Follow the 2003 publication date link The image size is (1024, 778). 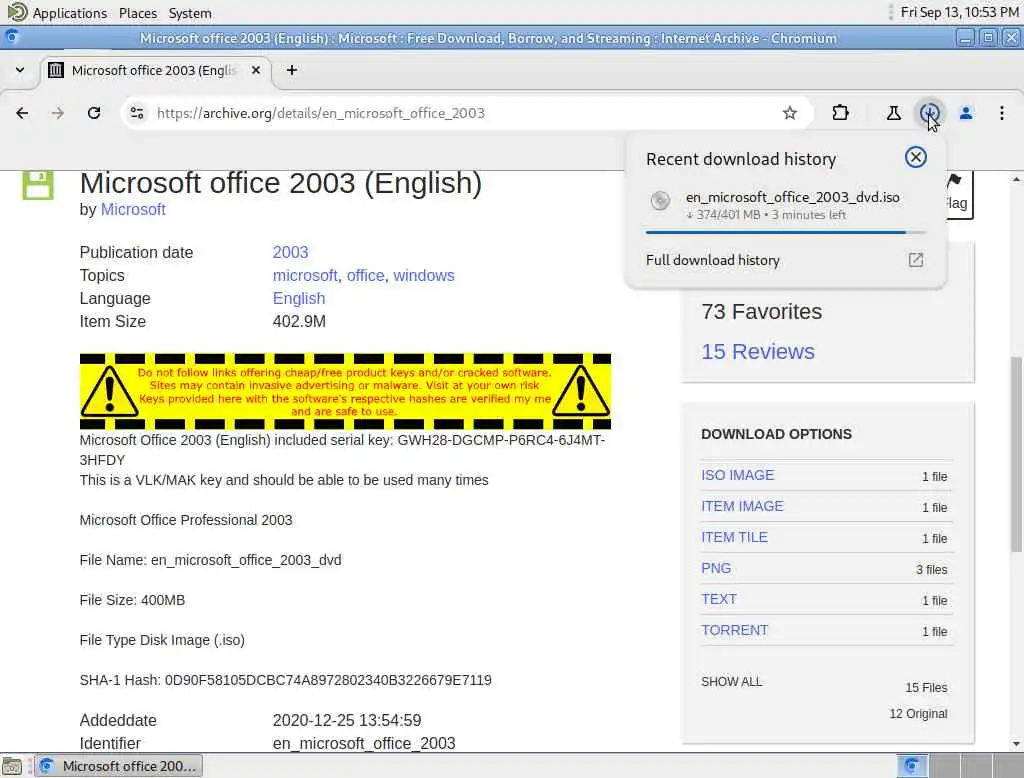(x=291, y=252)
